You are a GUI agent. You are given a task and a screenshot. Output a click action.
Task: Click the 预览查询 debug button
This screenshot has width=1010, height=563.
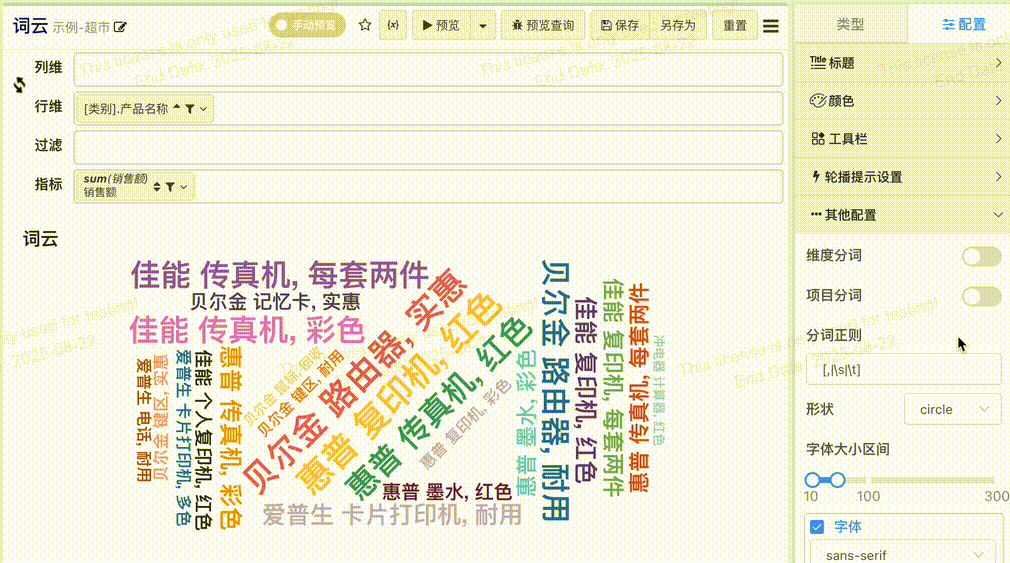543,25
